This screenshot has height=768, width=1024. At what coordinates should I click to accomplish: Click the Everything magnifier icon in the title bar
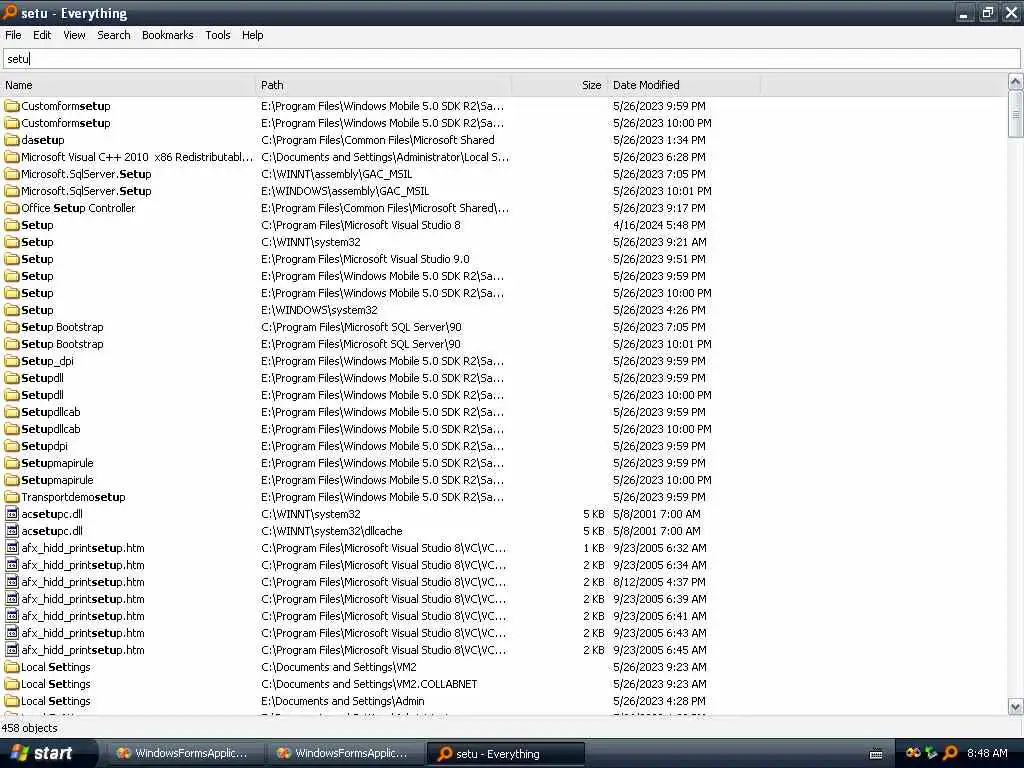point(9,12)
